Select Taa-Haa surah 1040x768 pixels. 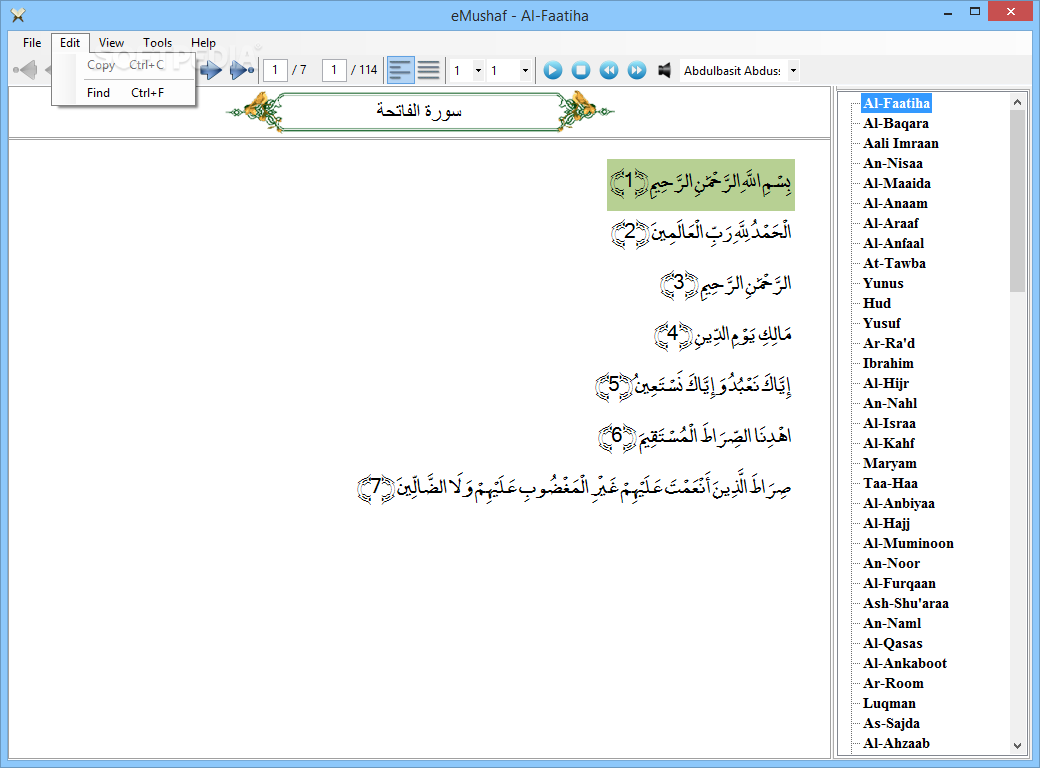pyautogui.click(x=890, y=483)
